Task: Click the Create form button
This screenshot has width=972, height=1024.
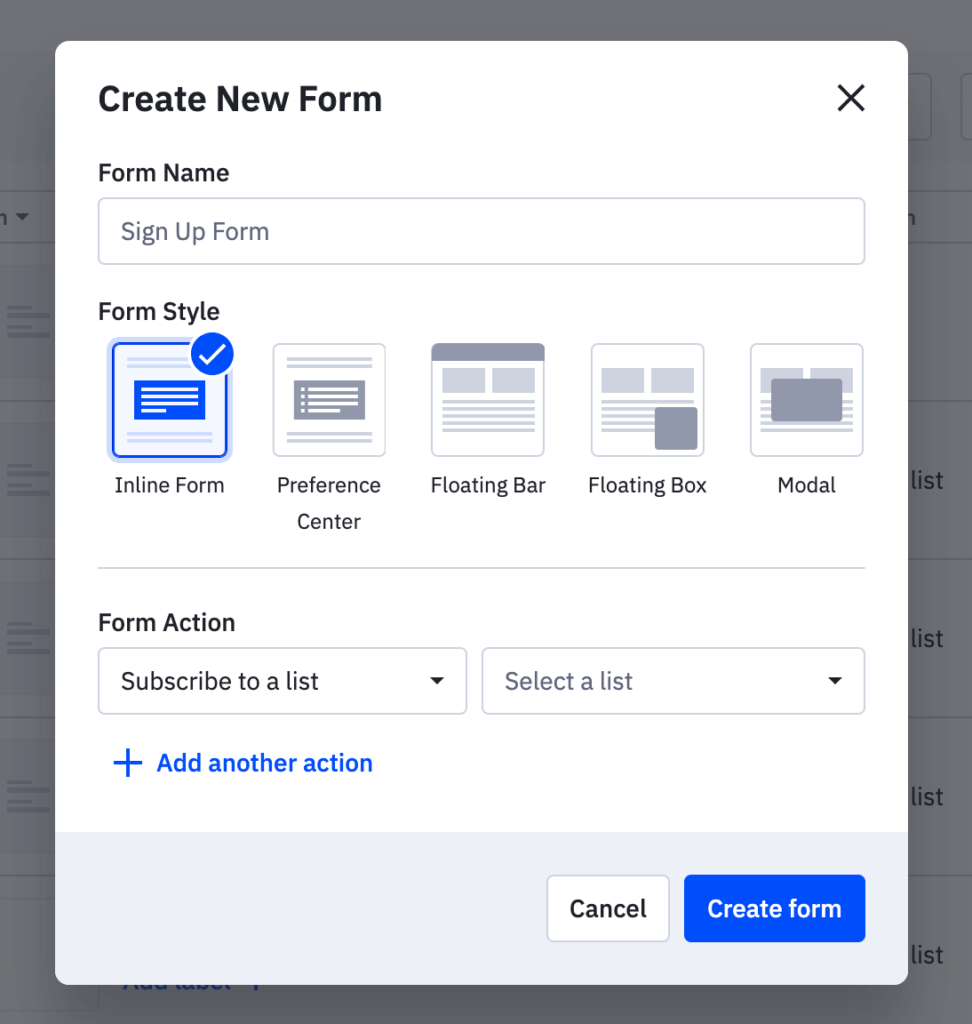Action: pos(774,909)
